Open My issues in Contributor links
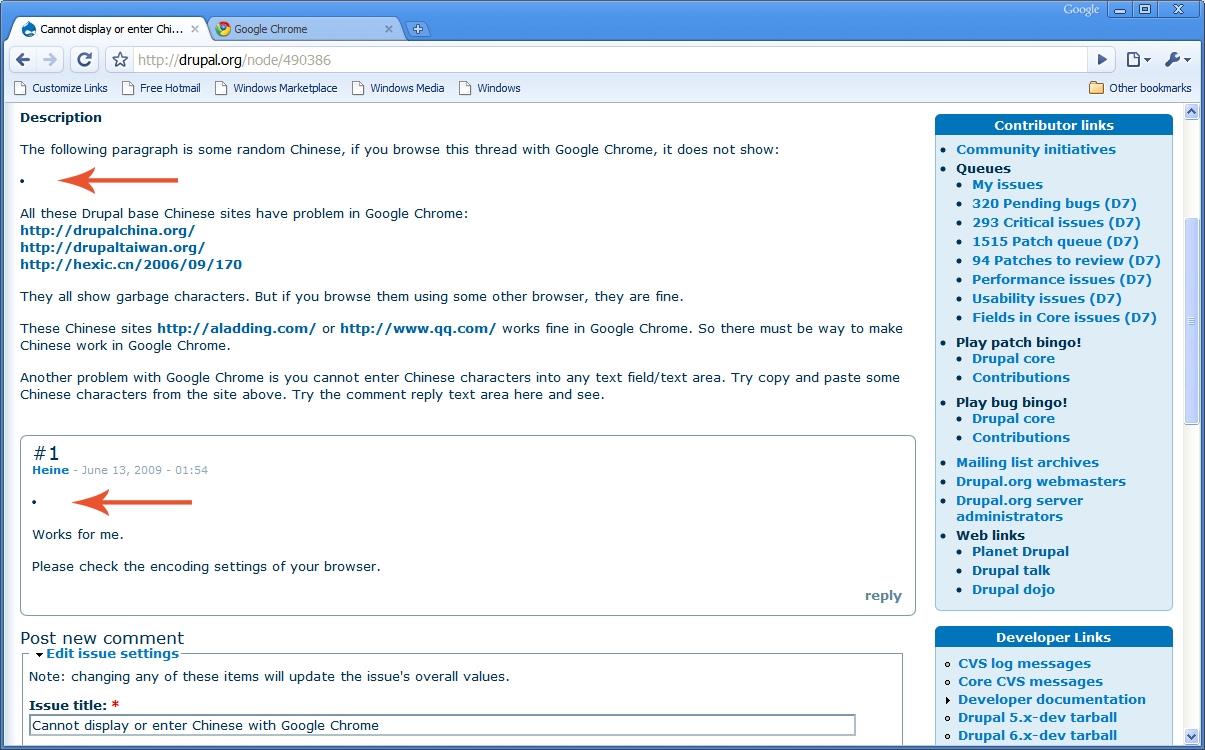This screenshot has width=1205, height=750. (1007, 184)
